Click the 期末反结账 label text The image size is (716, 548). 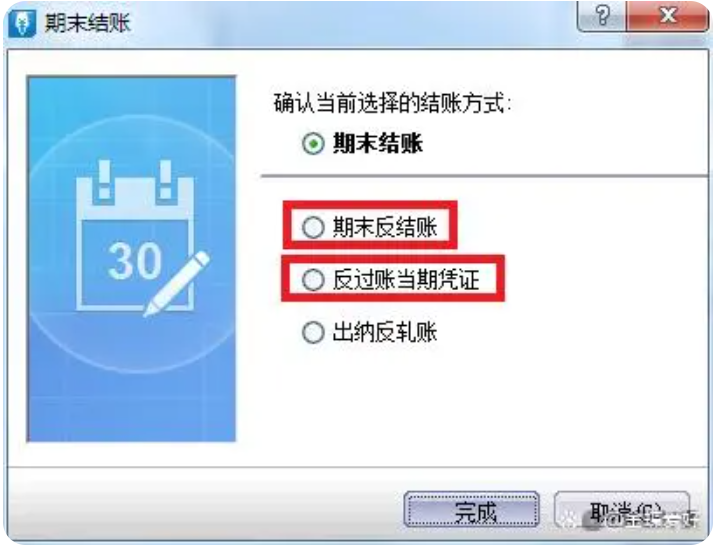click(385, 227)
